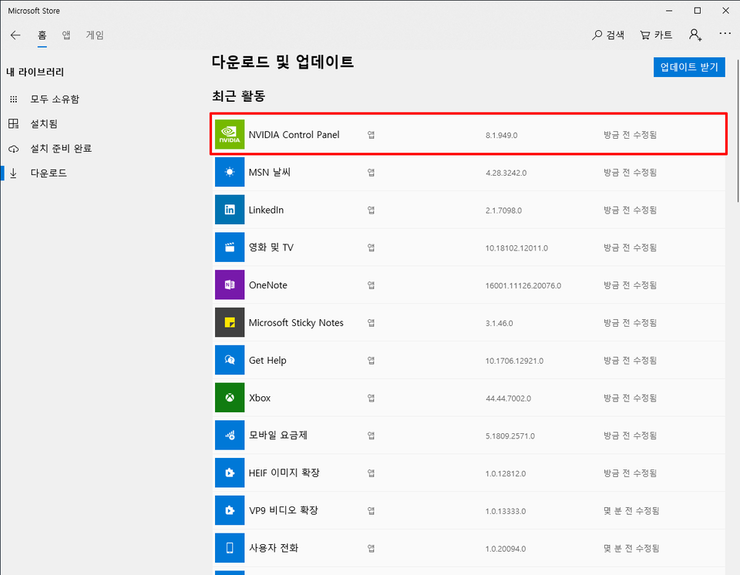Click the 영화 및 TV app icon
The width and height of the screenshot is (740, 575).
tap(229, 247)
